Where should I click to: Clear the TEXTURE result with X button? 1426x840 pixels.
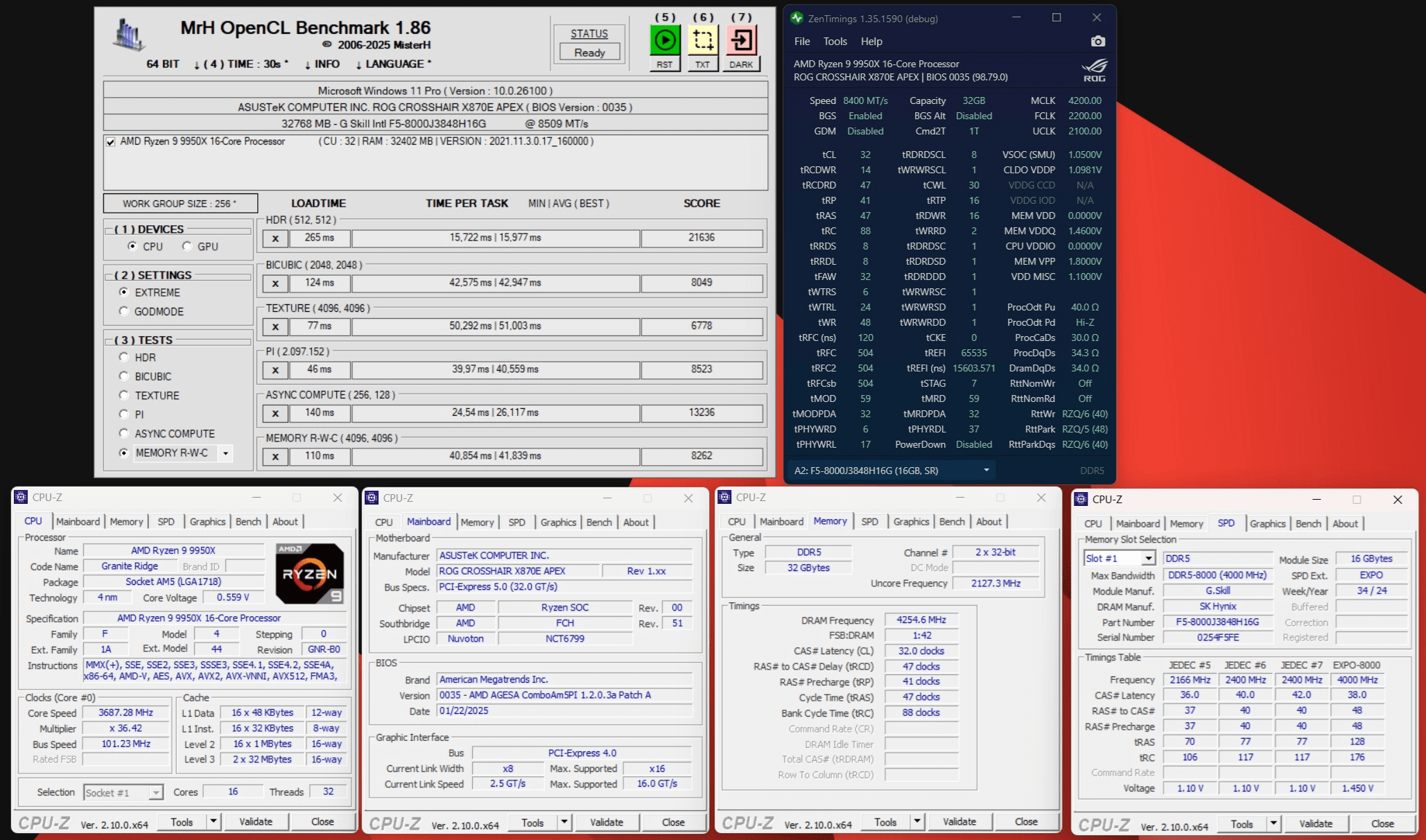(275, 326)
